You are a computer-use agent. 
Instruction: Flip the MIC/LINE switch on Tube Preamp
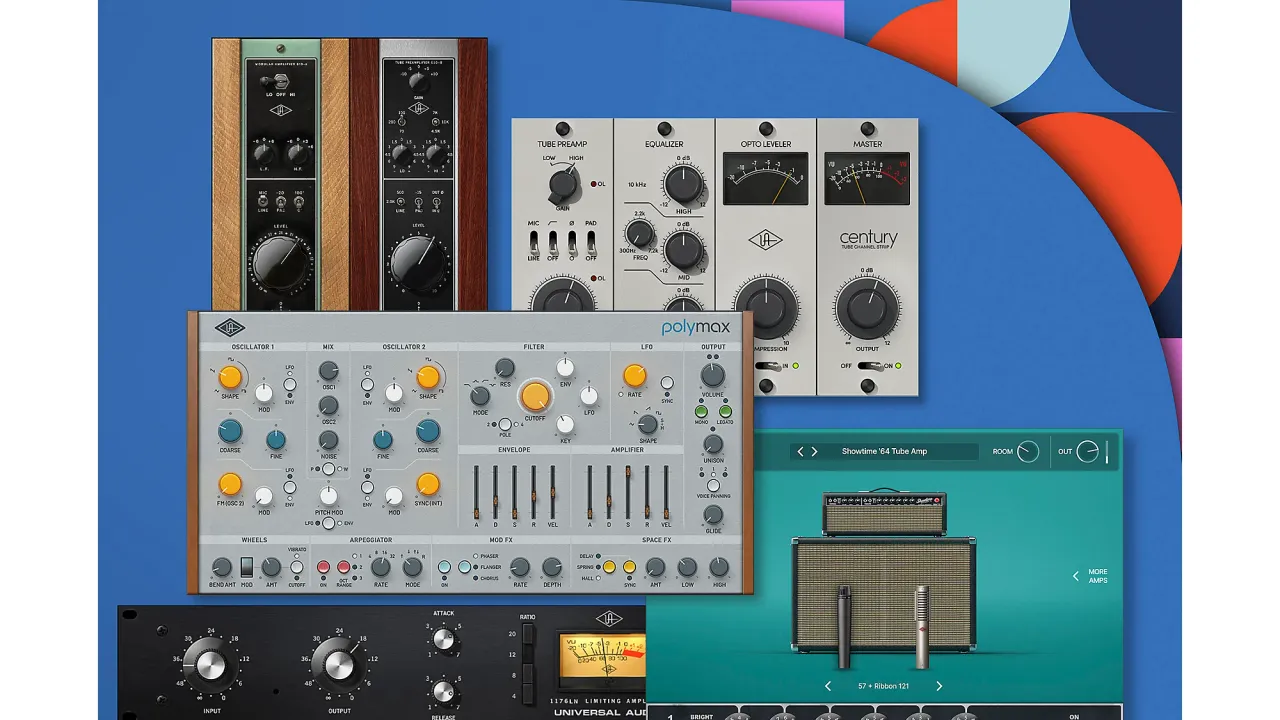(535, 242)
